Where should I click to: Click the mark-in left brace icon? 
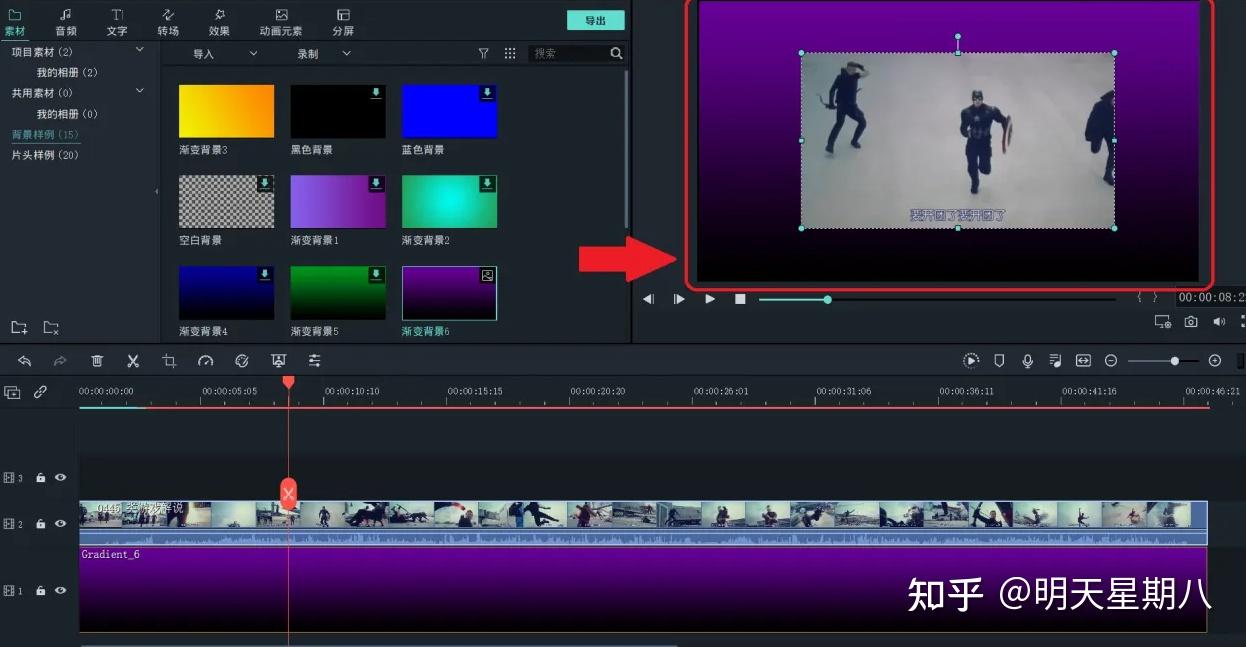[1139, 298]
